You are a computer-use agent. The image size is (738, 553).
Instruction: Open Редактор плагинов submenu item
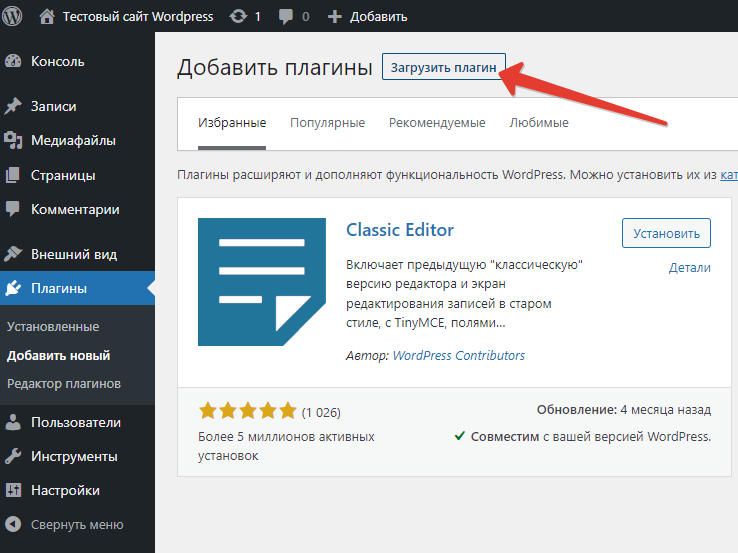(x=64, y=384)
